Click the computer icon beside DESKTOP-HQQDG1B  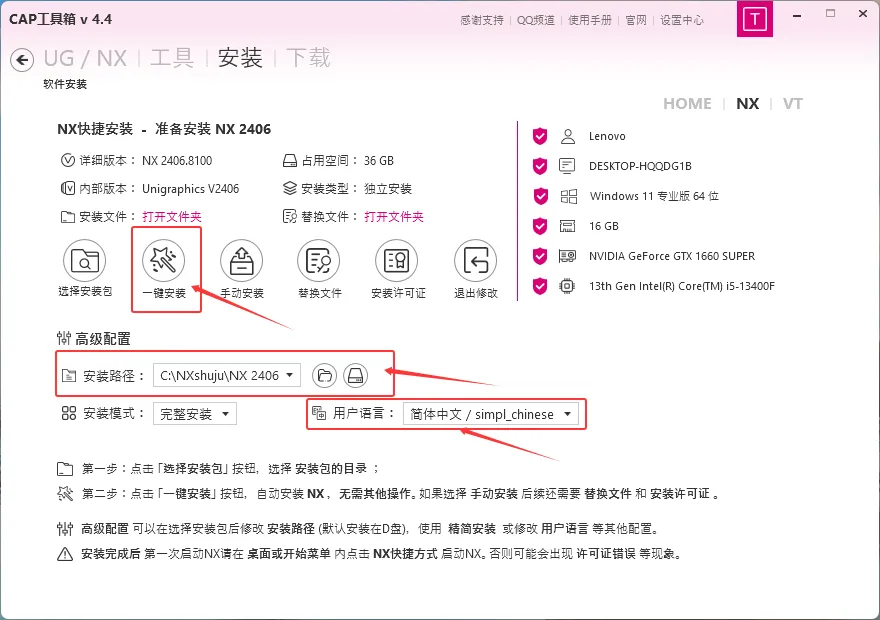[x=567, y=166]
